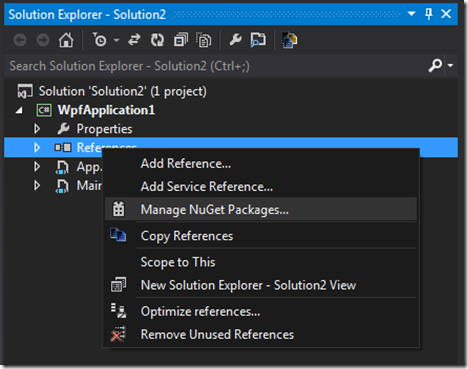468x369 pixels.
Task: Click the Pending Changes Filter clock icon
Action: coord(99,40)
